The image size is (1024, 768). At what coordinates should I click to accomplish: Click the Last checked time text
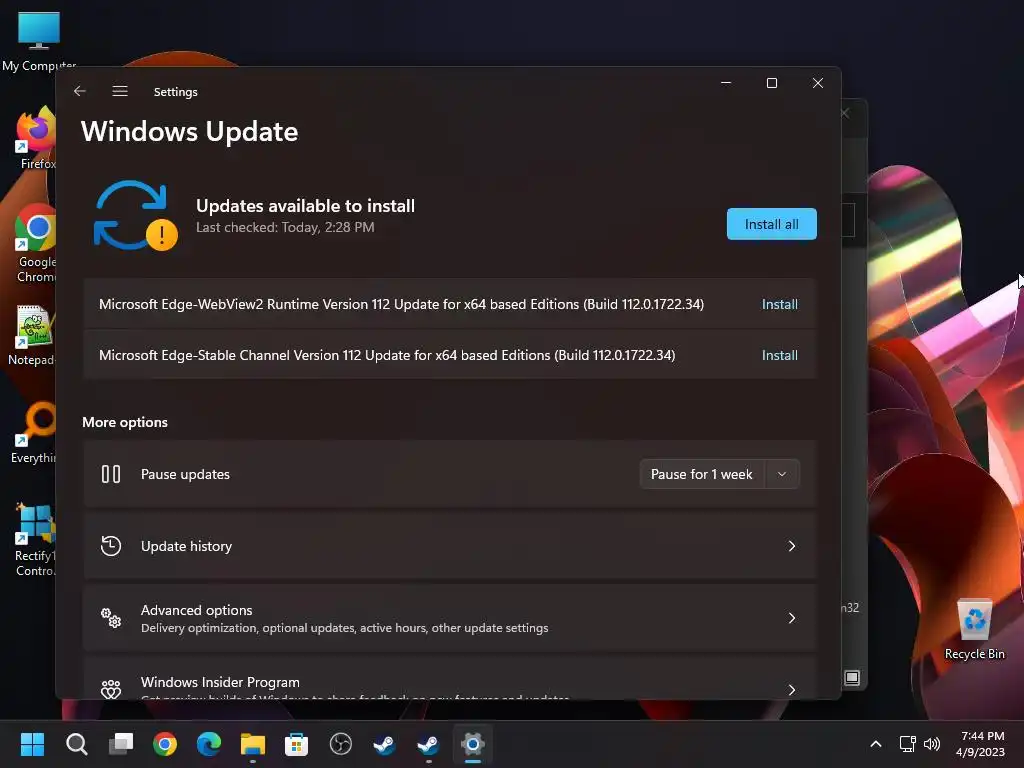click(x=285, y=227)
